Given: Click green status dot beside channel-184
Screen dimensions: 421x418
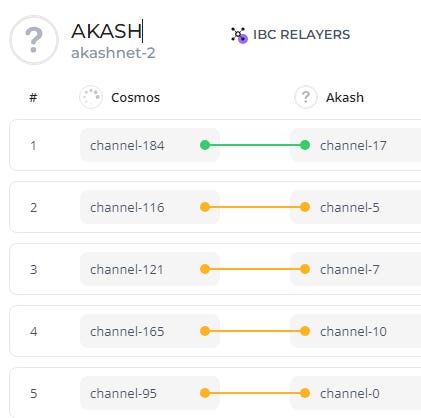Looking at the screenshot, I should tap(205, 145).
